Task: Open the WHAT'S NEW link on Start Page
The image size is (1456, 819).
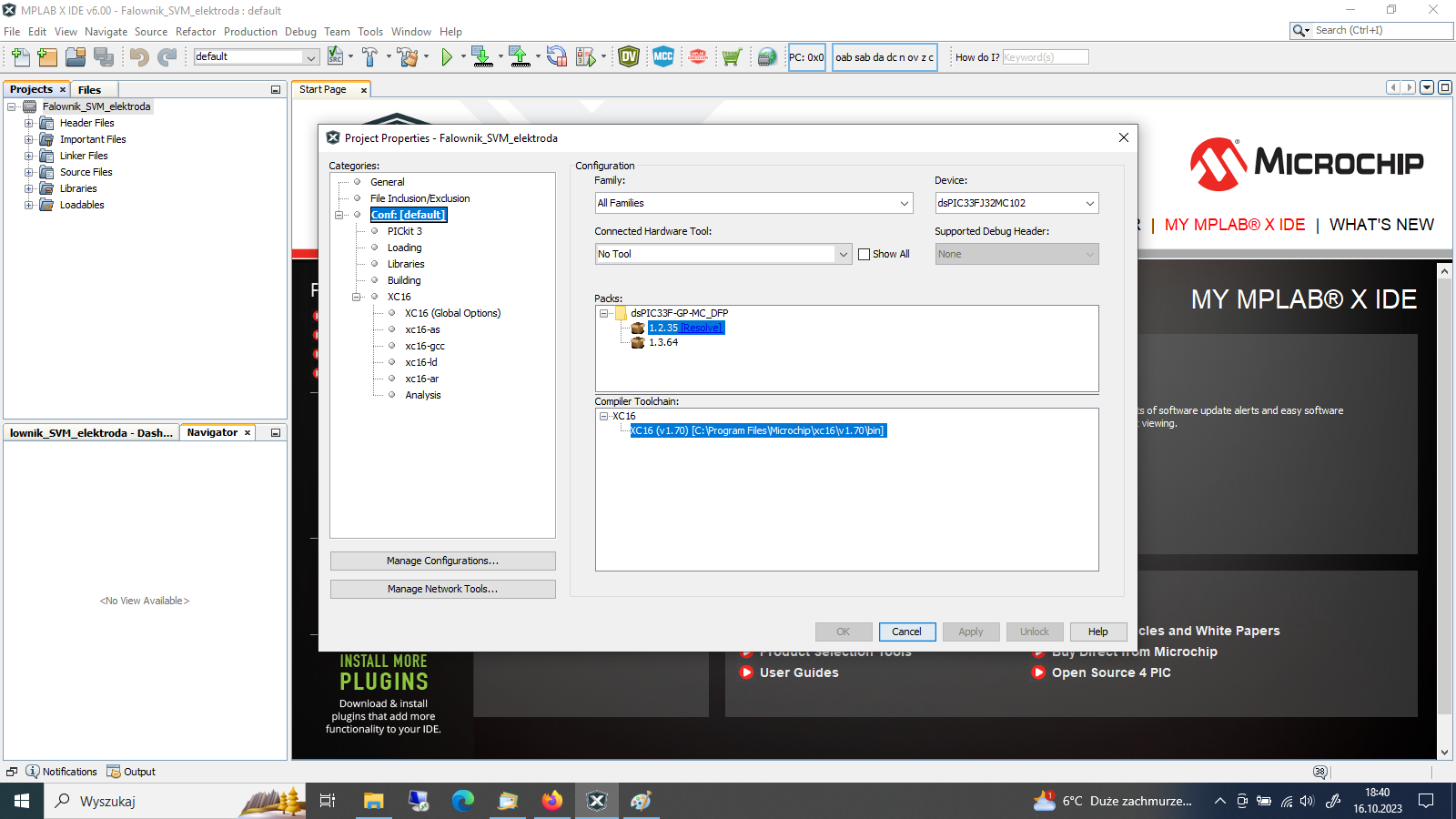Action: tap(1381, 225)
